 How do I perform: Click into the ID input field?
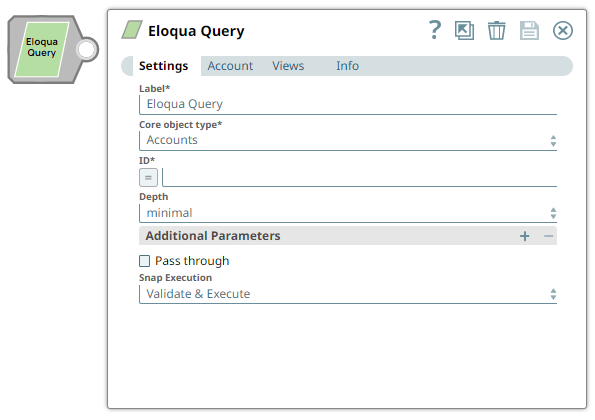[x=359, y=178]
